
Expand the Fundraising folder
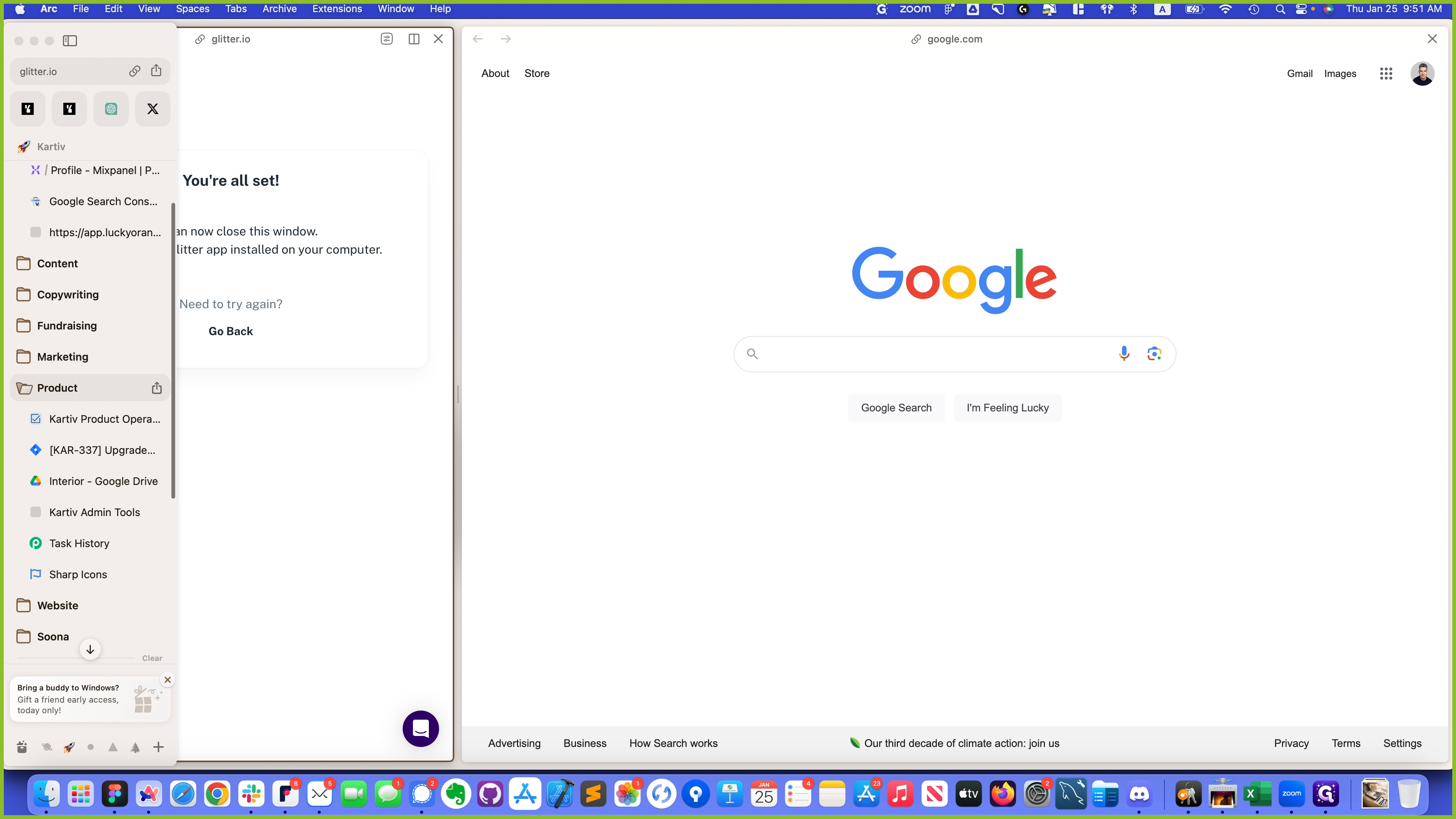click(x=67, y=326)
